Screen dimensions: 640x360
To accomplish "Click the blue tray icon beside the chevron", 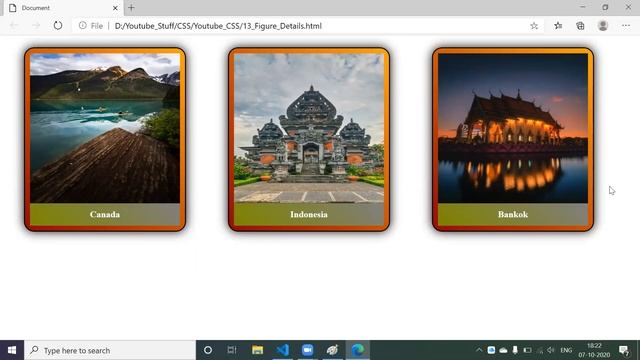I will [x=491, y=350].
